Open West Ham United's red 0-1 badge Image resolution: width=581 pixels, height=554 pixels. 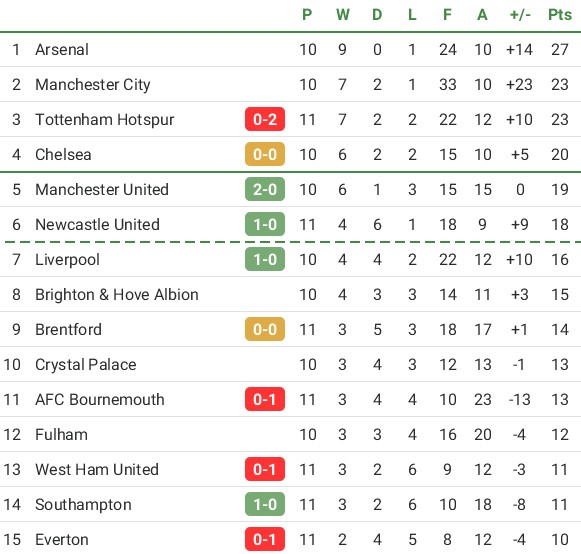point(265,470)
